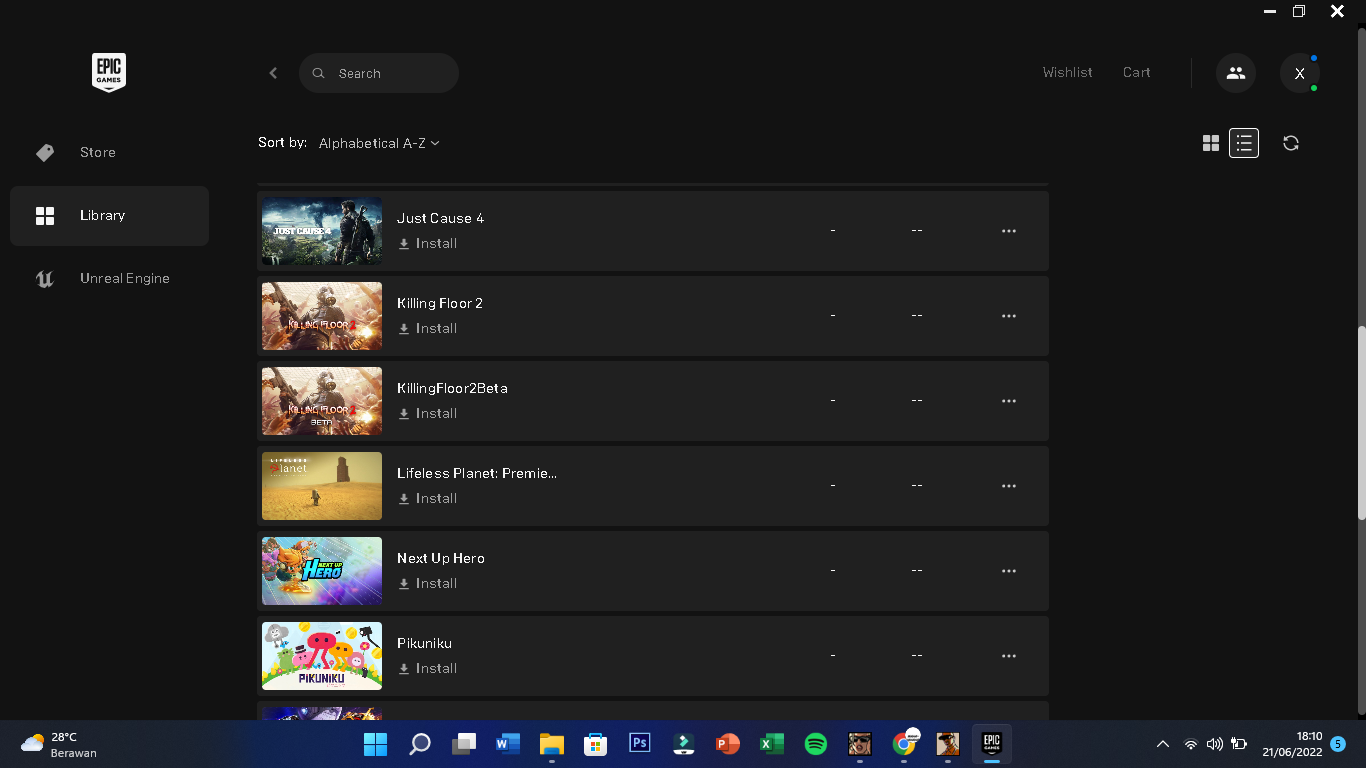Click the Epic Games logo

[109, 73]
